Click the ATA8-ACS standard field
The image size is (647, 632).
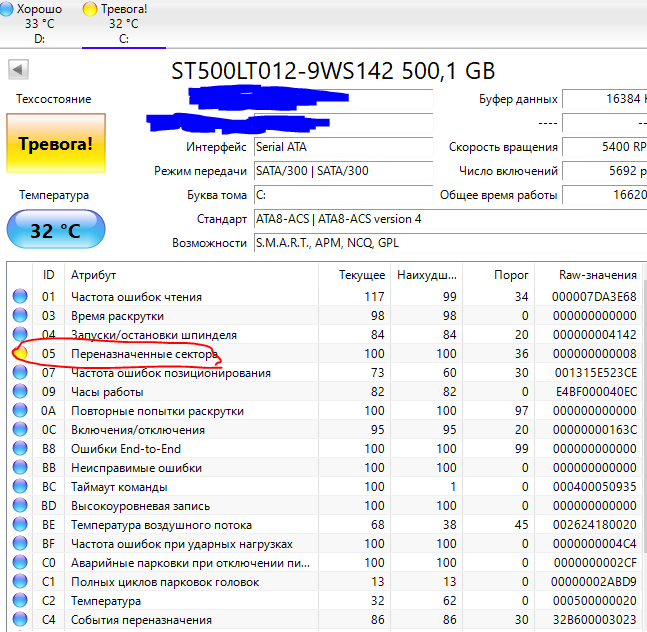coord(450,219)
